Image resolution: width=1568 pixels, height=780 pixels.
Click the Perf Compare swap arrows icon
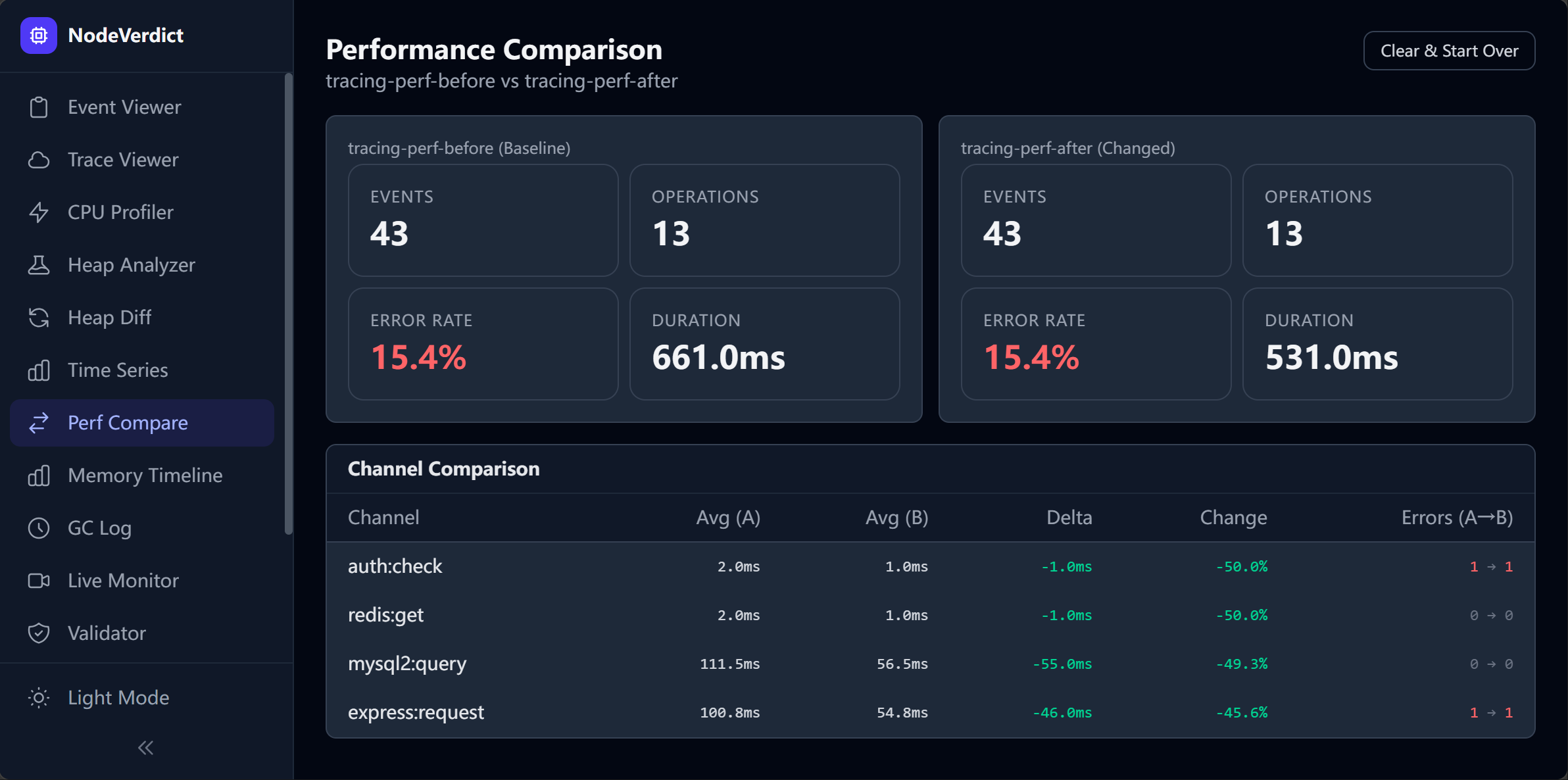39,423
